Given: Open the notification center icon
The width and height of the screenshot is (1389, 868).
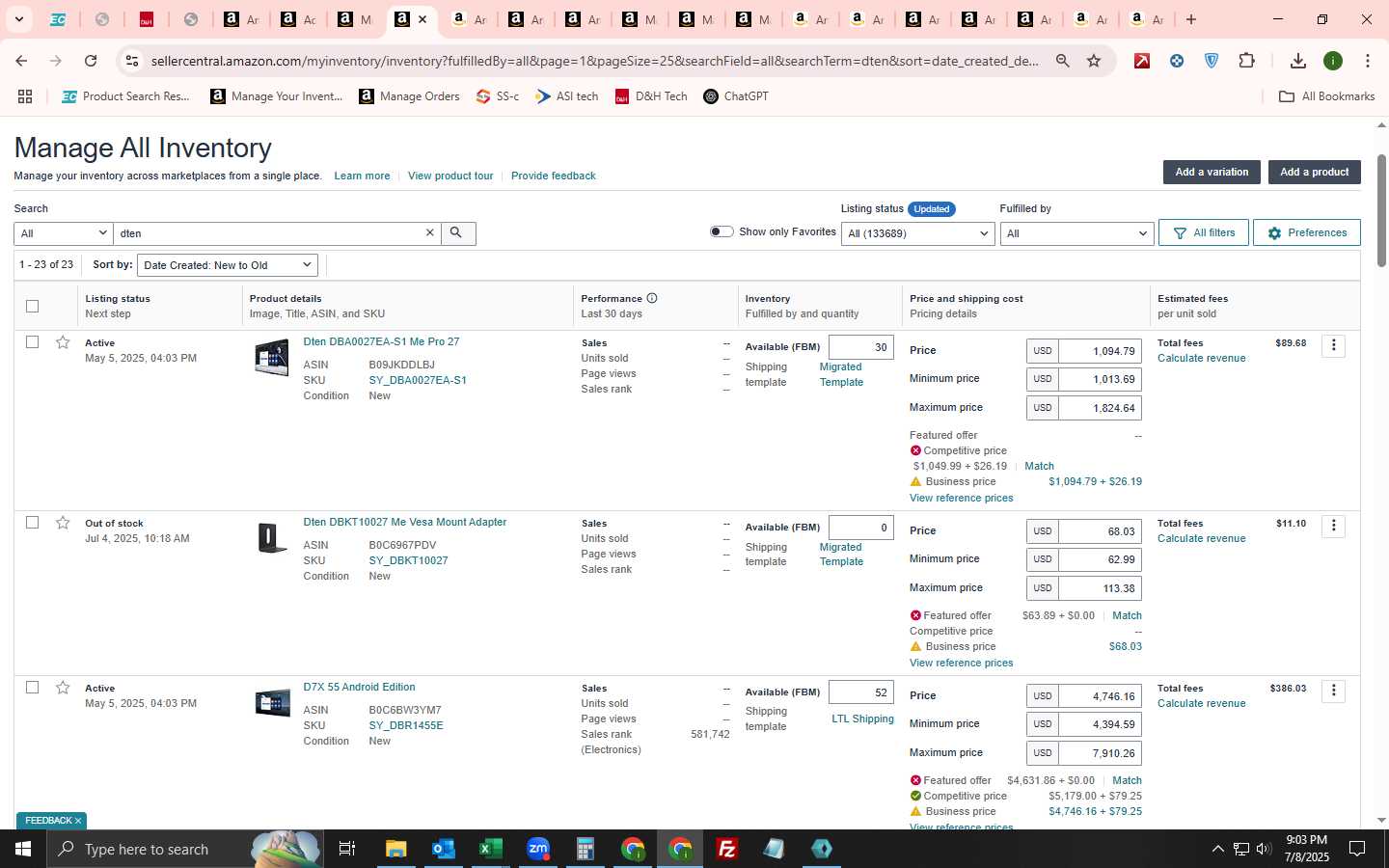Looking at the screenshot, I should tap(1357, 849).
